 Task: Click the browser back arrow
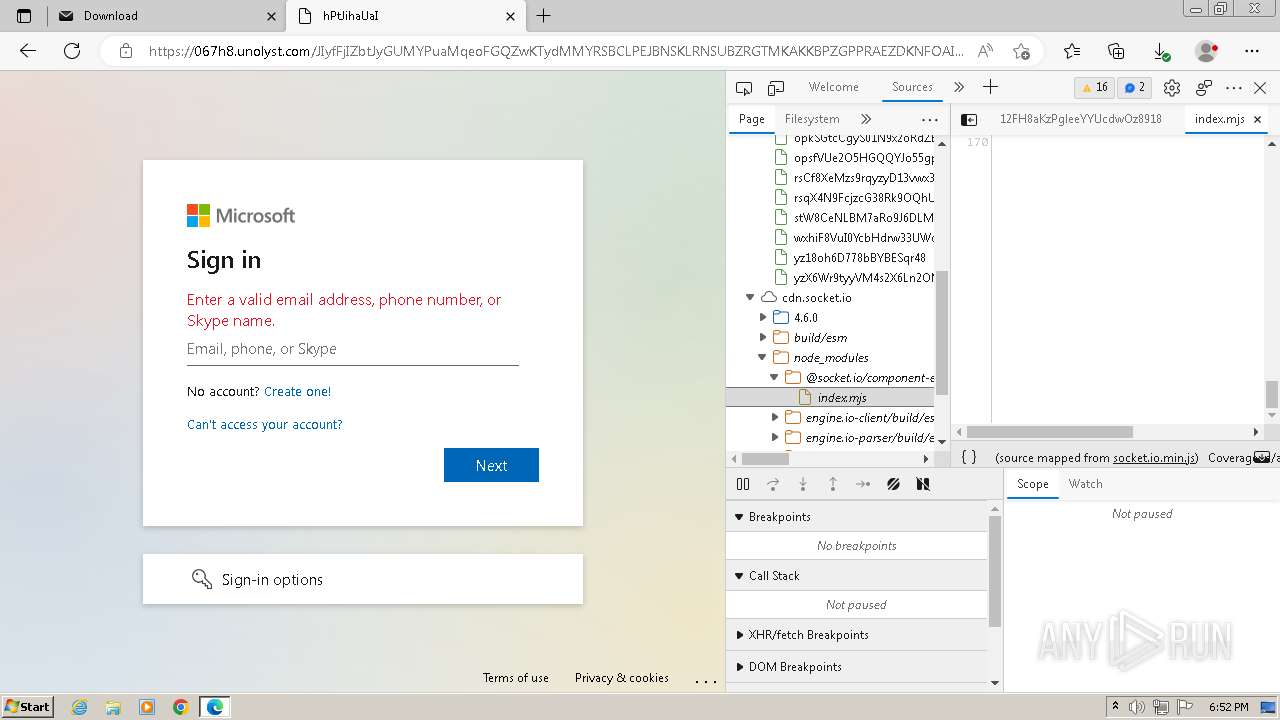28,51
